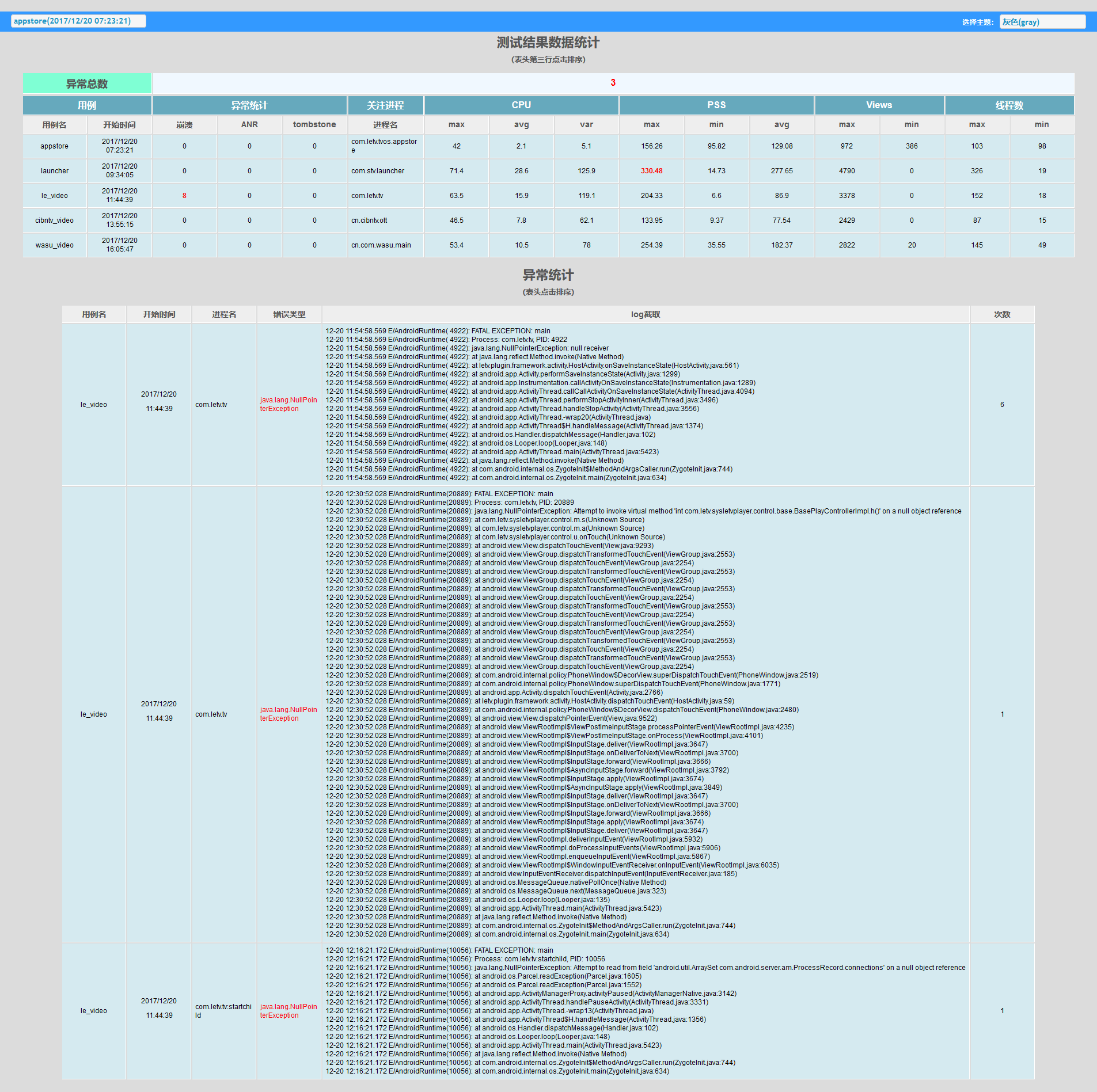This screenshot has width=1097, height=1092.
Task: Sort by CPU avg column header
Action: tap(522, 125)
